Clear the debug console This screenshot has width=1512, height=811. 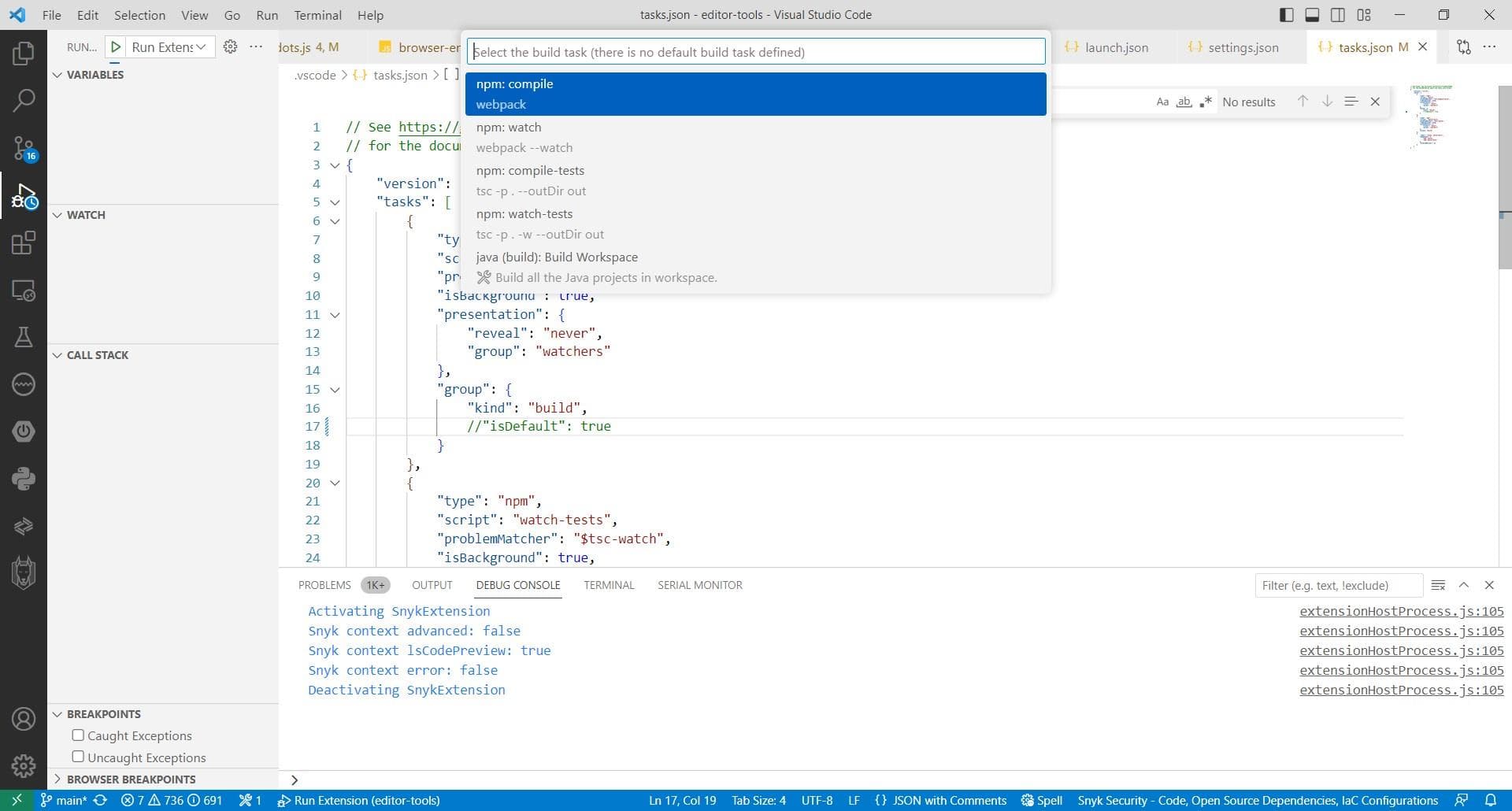pos(1438,585)
